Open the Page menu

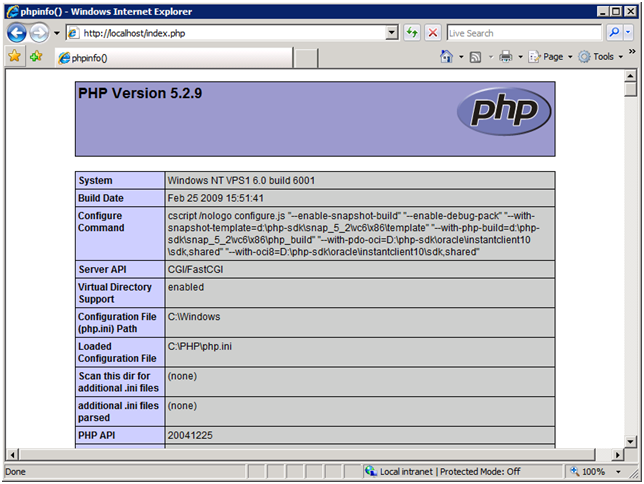pos(550,57)
